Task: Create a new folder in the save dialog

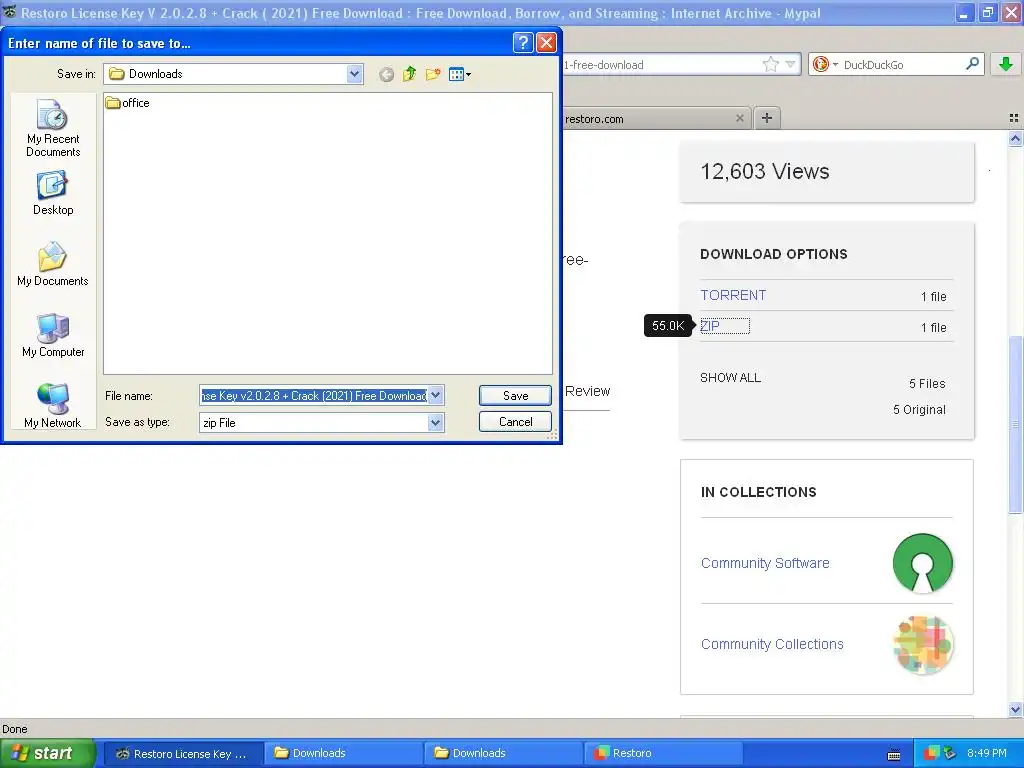Action: click(x=432, y=74)
